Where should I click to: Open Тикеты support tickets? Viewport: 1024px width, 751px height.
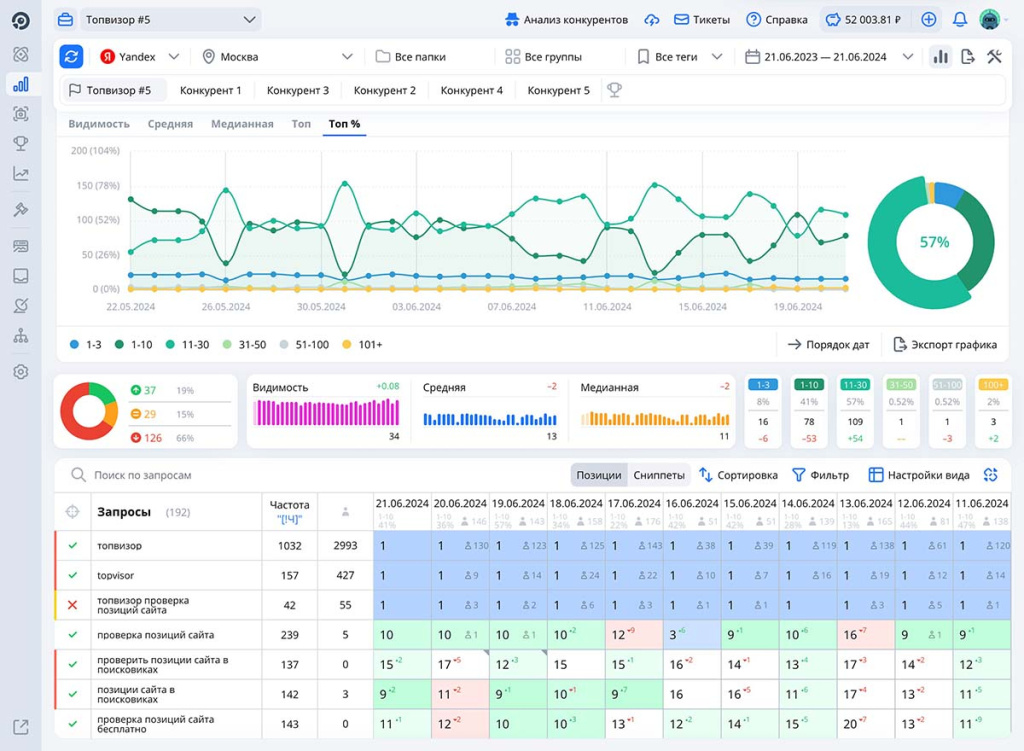point(702,20)
